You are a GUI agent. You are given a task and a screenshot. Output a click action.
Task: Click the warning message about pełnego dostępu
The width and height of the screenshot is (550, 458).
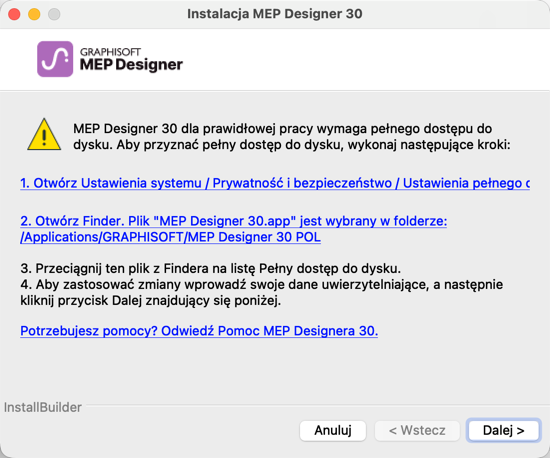[292, 136]
